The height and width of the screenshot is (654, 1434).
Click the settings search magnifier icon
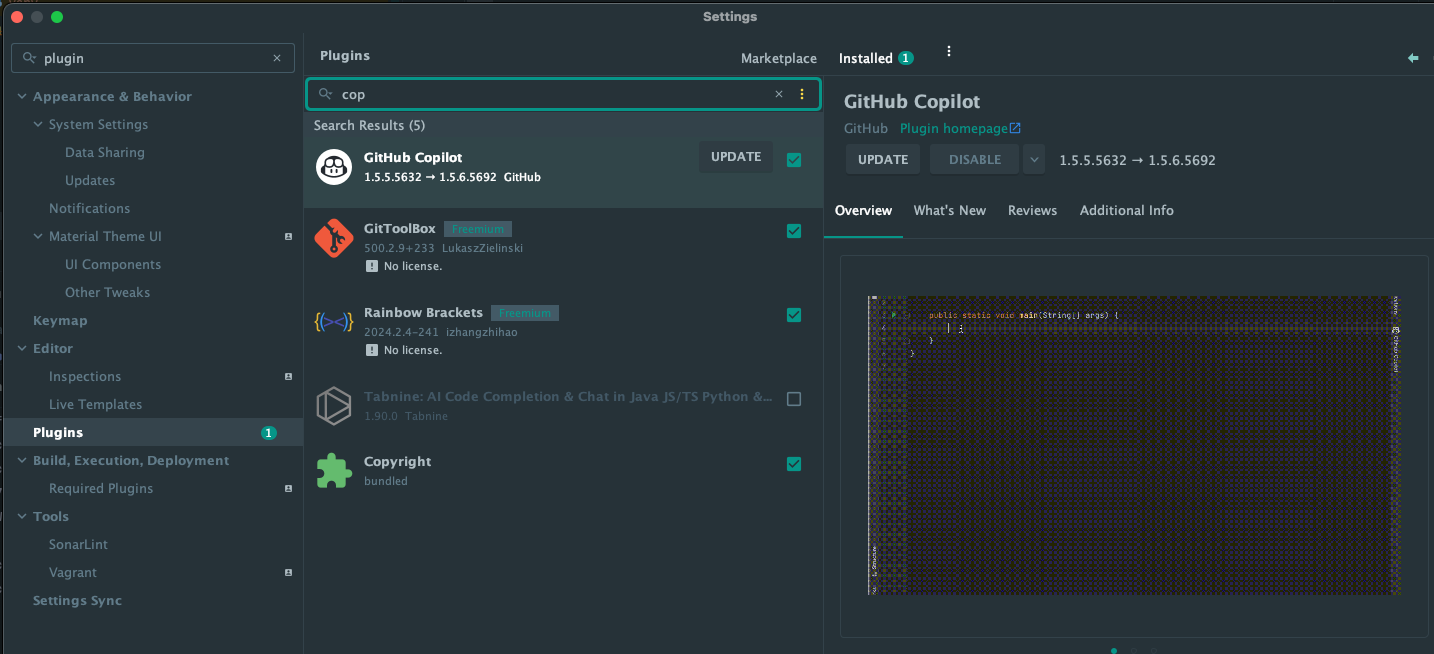point(30,58)
